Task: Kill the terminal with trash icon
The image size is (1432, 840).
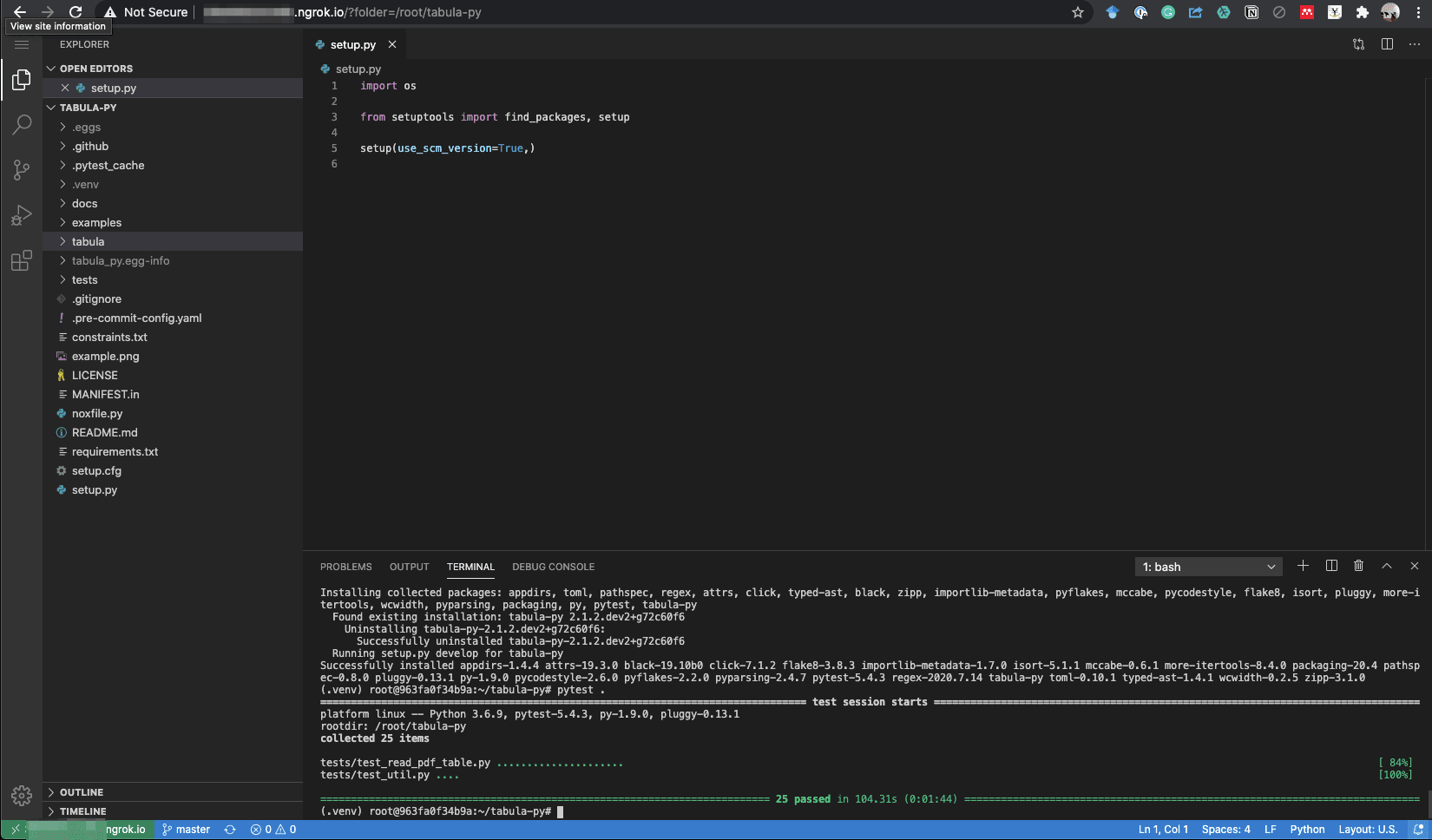Action: point(1358,566)
